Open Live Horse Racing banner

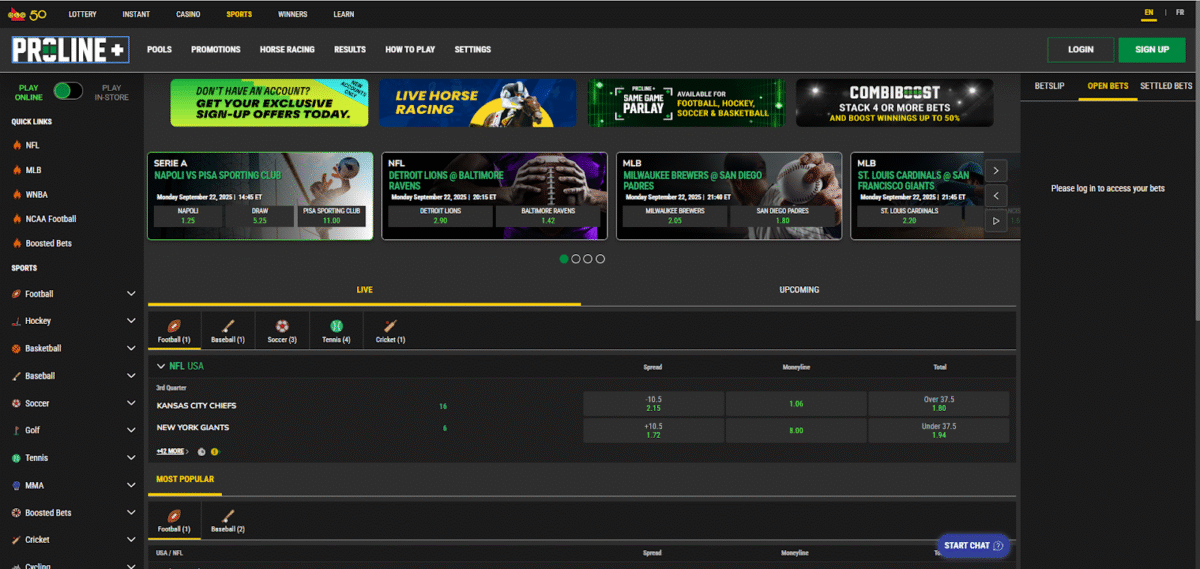coord(477,103)
